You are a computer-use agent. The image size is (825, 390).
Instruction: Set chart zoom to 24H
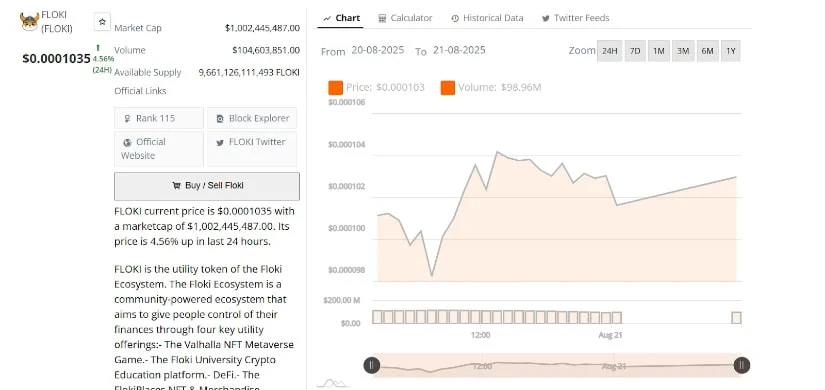(609, 51)
